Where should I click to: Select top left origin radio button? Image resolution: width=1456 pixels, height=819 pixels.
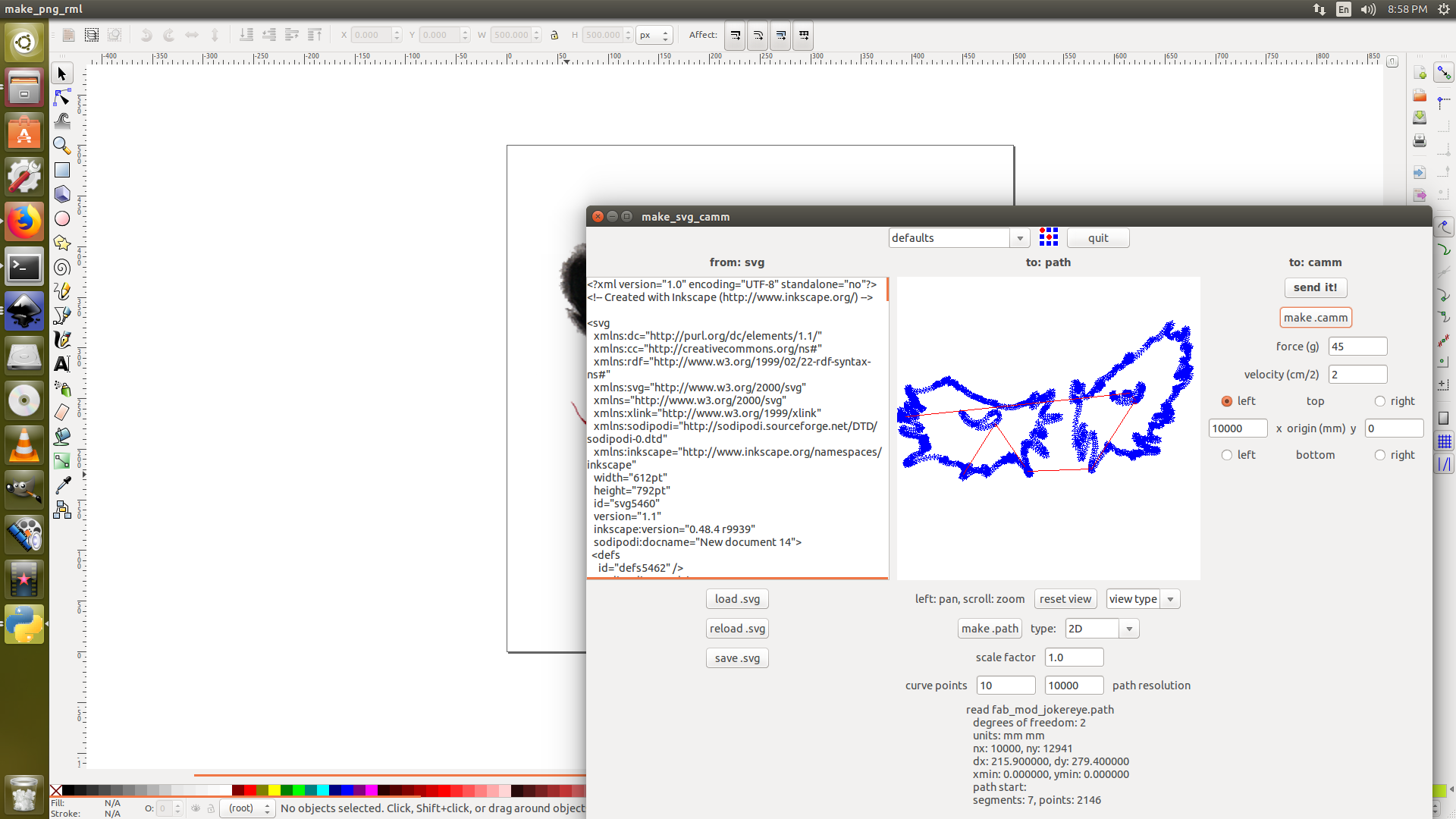pos(1226,401)
